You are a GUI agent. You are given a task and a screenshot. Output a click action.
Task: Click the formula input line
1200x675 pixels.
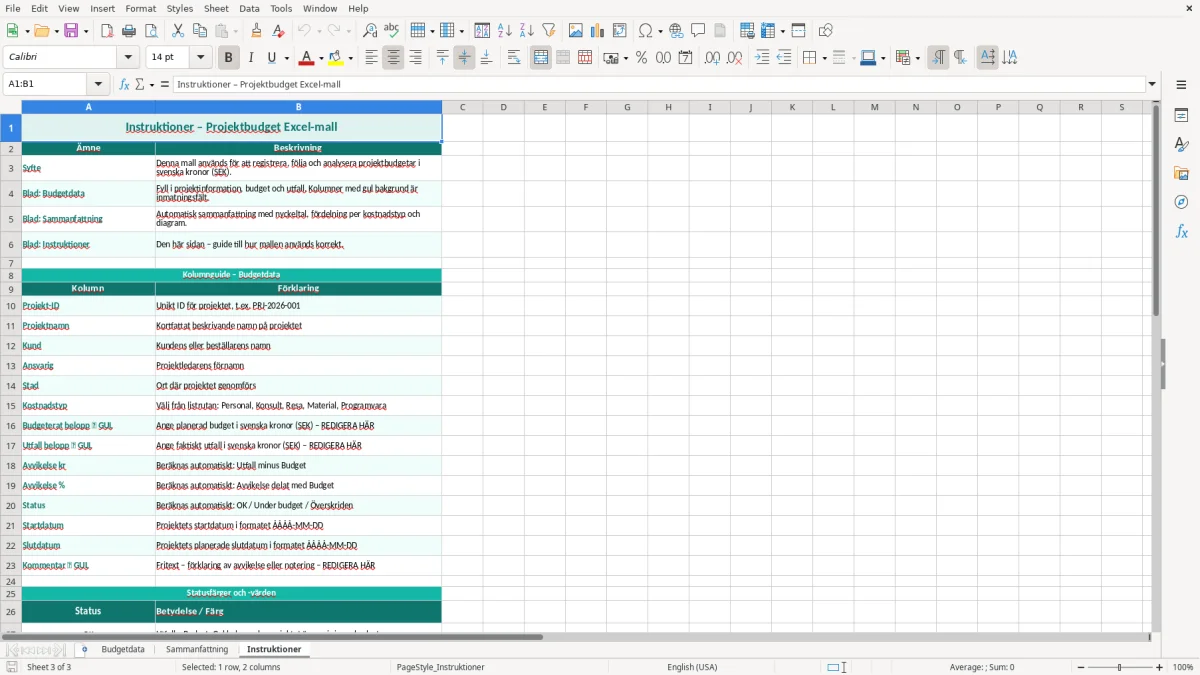point(659,84)
